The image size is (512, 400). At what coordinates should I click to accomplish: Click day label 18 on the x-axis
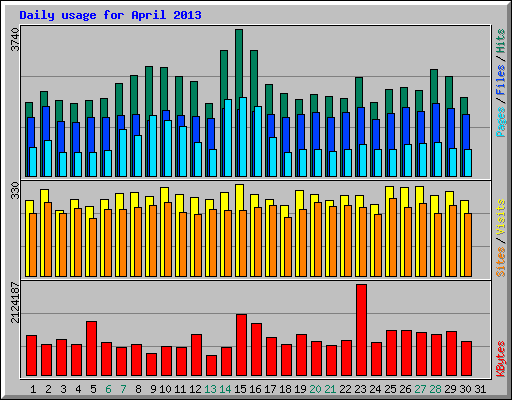pyautogui.click(x=285, y=389)
